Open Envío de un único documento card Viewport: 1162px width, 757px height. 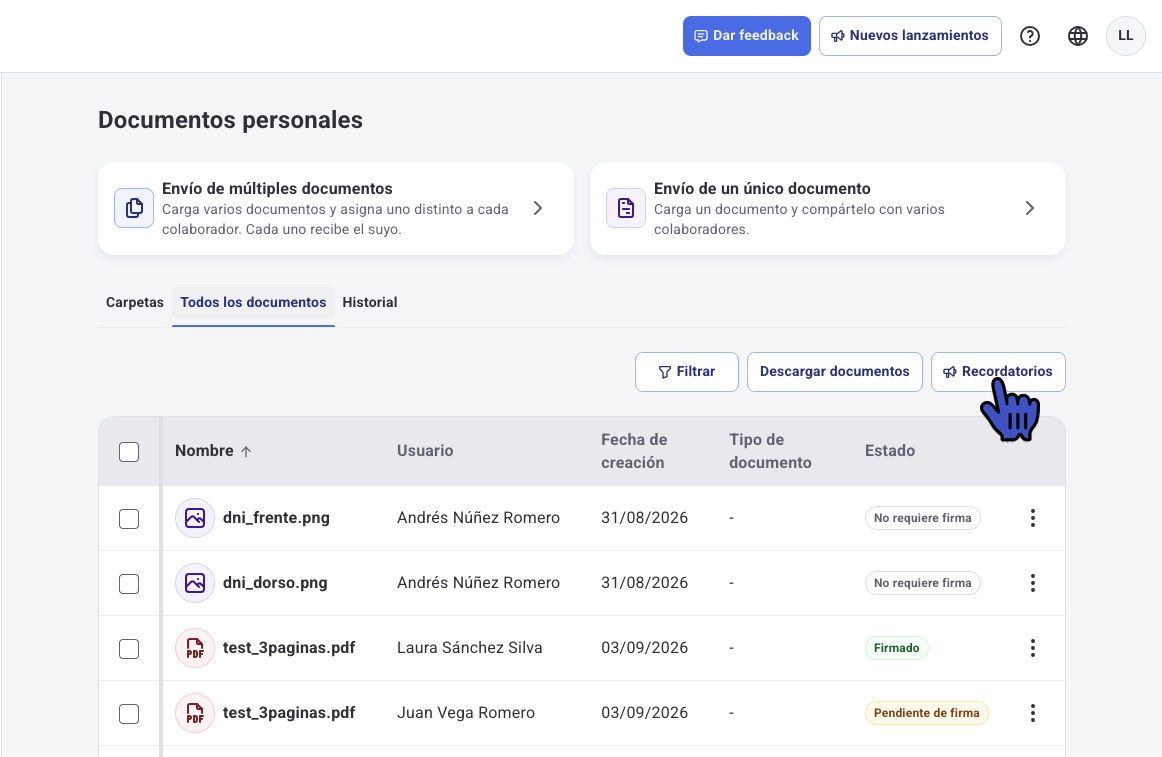tap(828, 208)
